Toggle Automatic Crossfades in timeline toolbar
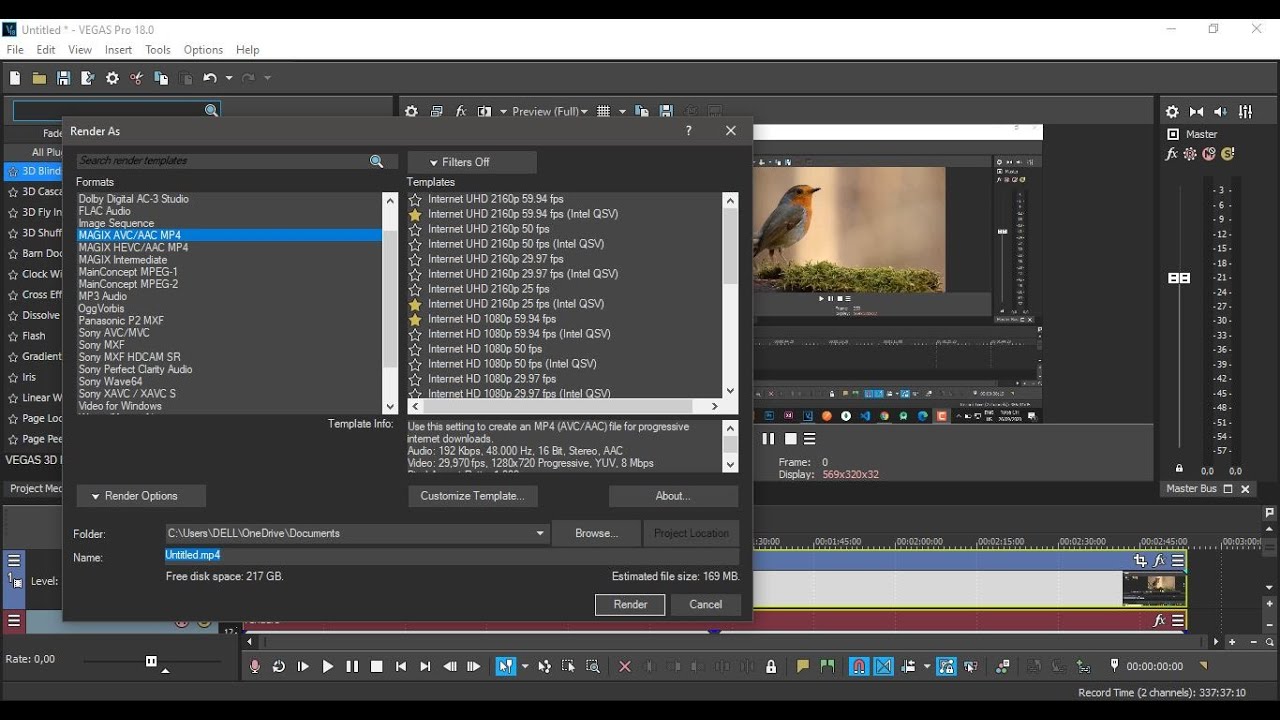This screenshot has width=1280, height=720. point(884,666)
